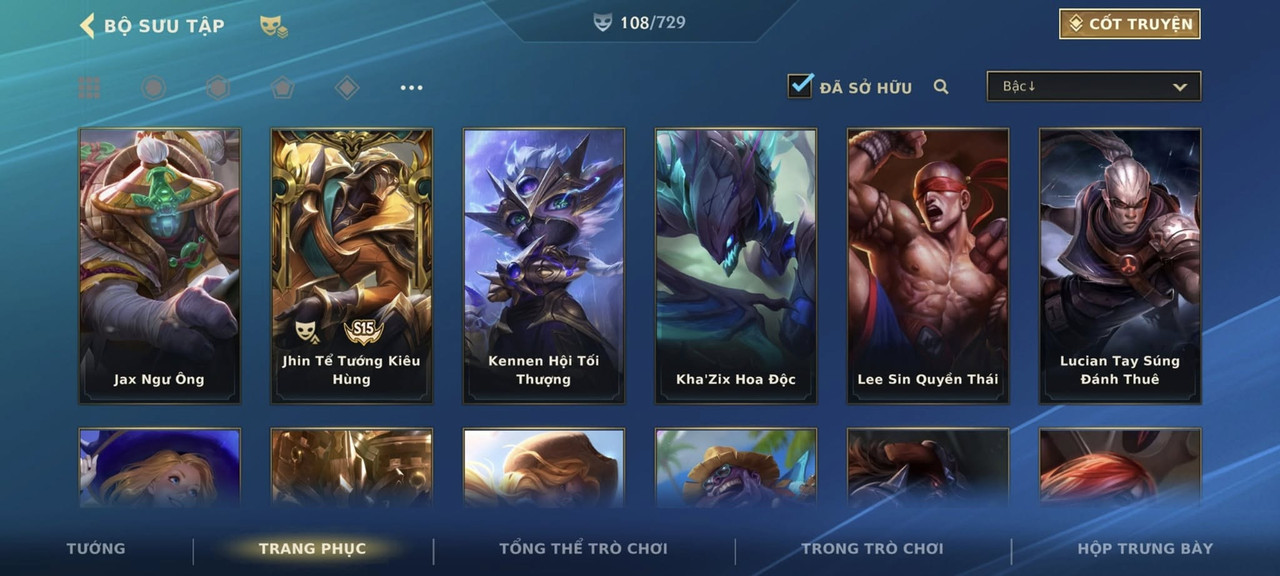Open the Jax Ngư Ông skin card
1280x576 pixels.
(160, 266)
